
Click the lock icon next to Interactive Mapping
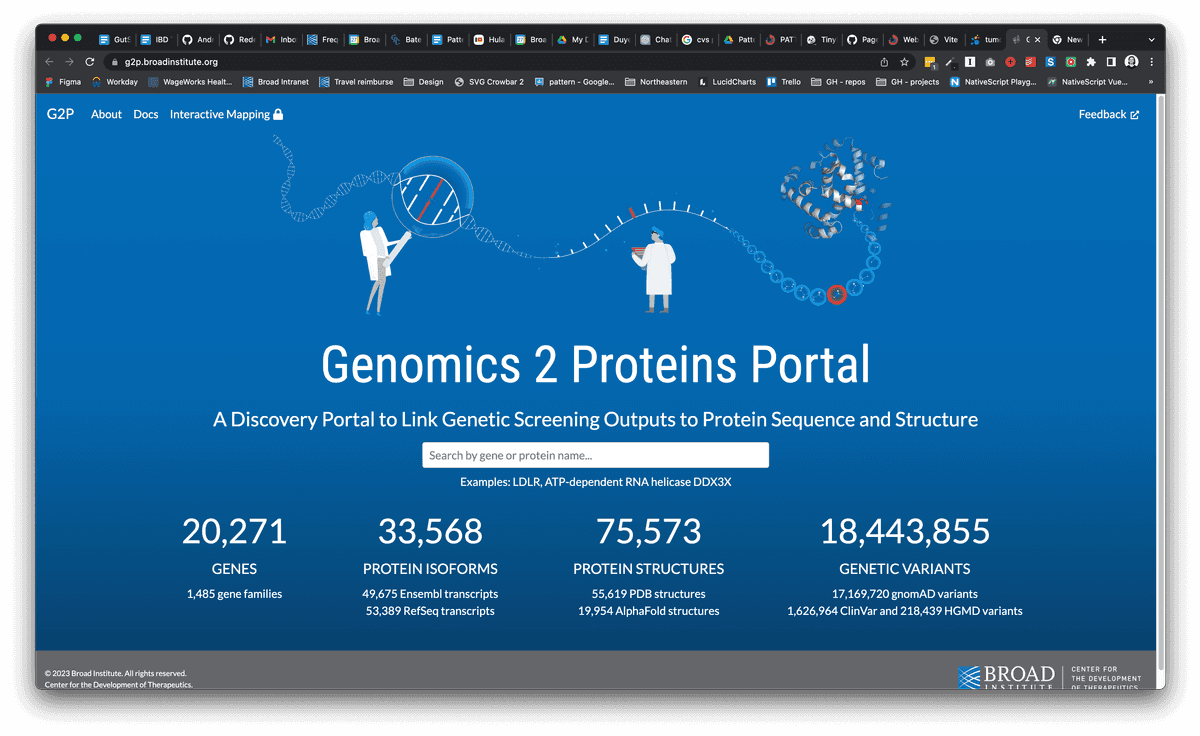pos(276,114)
